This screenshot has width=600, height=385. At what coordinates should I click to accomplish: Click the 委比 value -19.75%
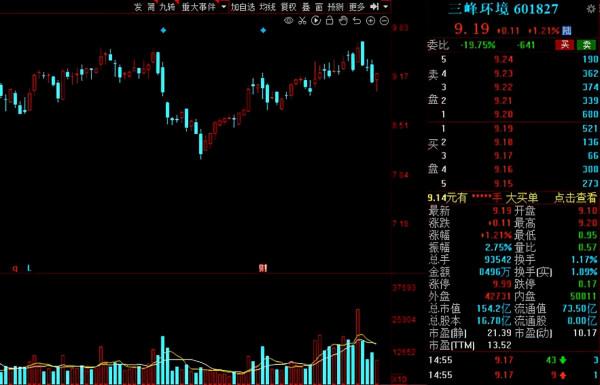(478, 45)
